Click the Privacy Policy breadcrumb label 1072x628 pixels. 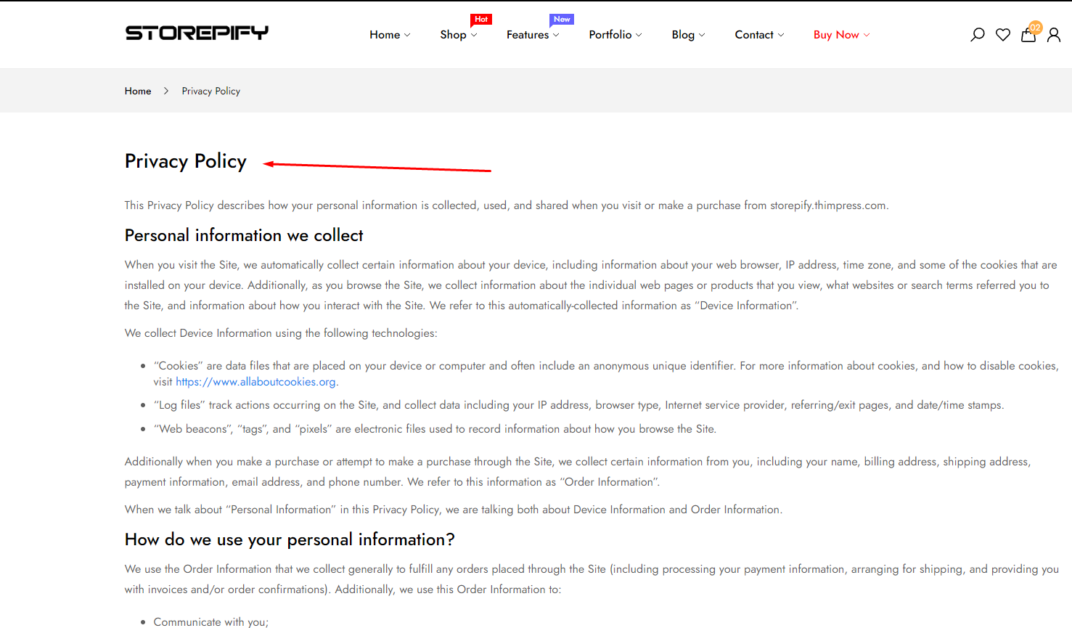[210, 90]
